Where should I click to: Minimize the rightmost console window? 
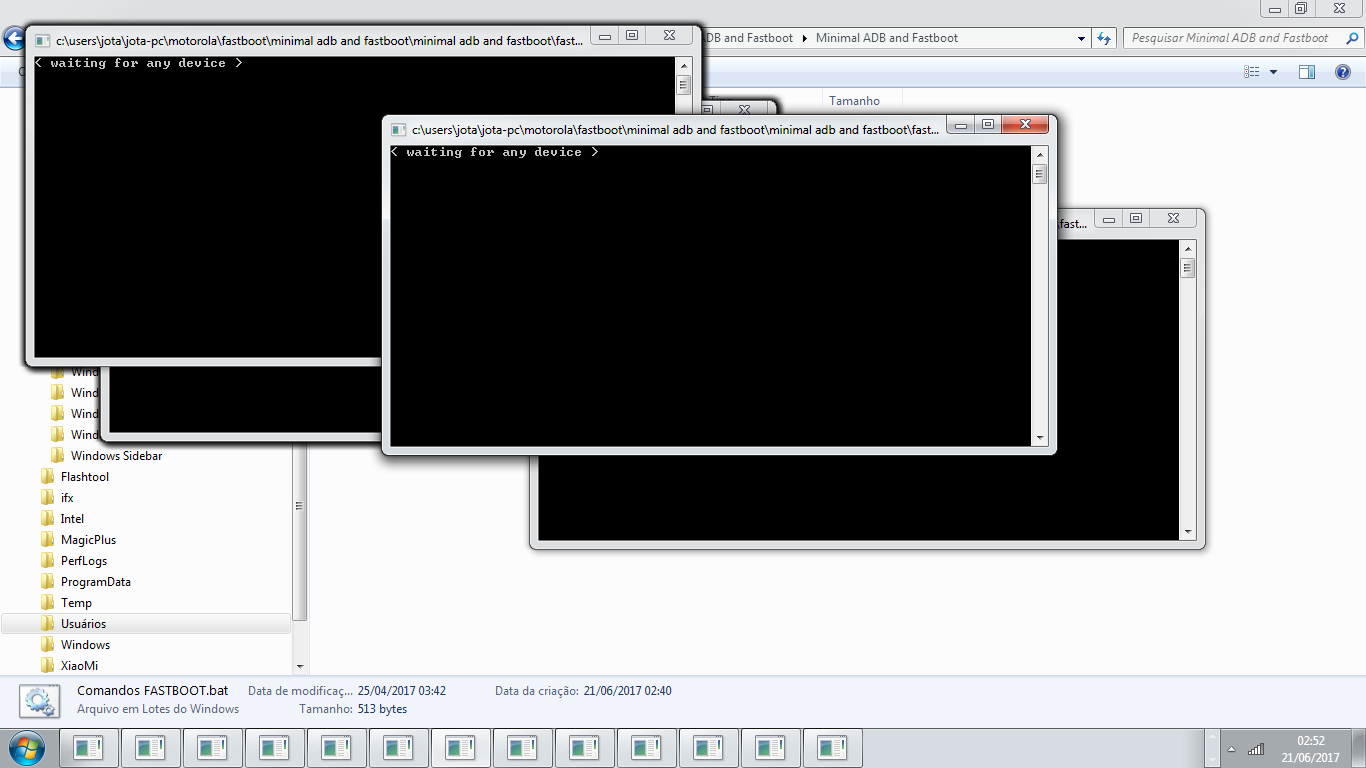pos(1109,219)
